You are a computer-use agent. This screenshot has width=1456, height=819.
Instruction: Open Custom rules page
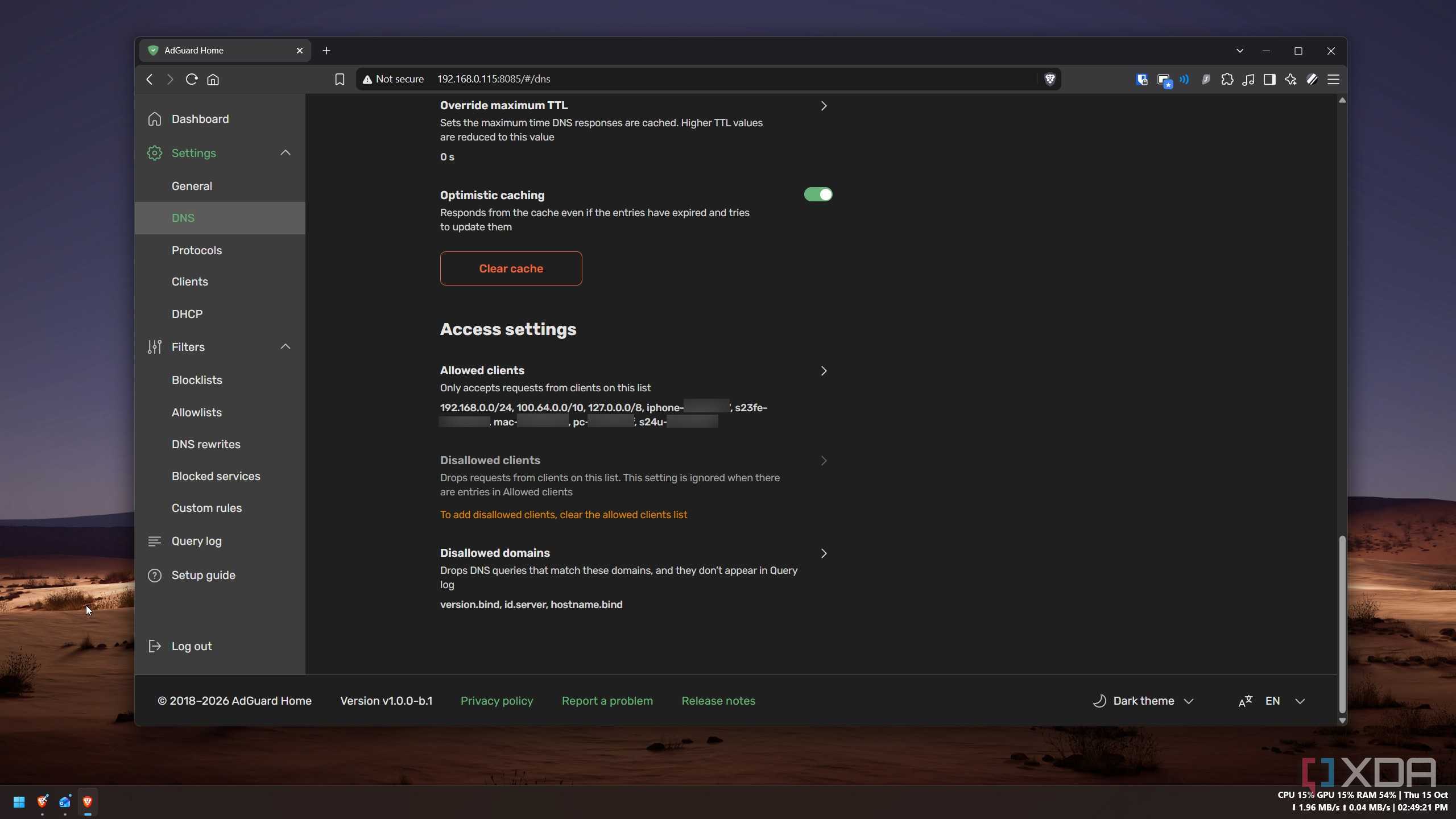tap(206, 508)
